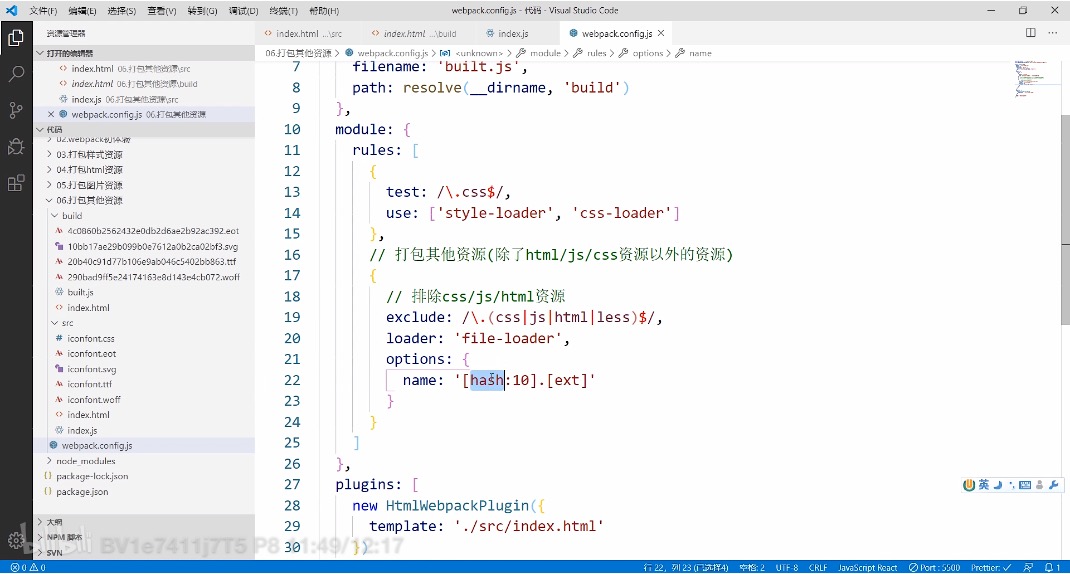Click the Prettier status bar item
Screen dimensions: 1070x574
coord(991,567)
